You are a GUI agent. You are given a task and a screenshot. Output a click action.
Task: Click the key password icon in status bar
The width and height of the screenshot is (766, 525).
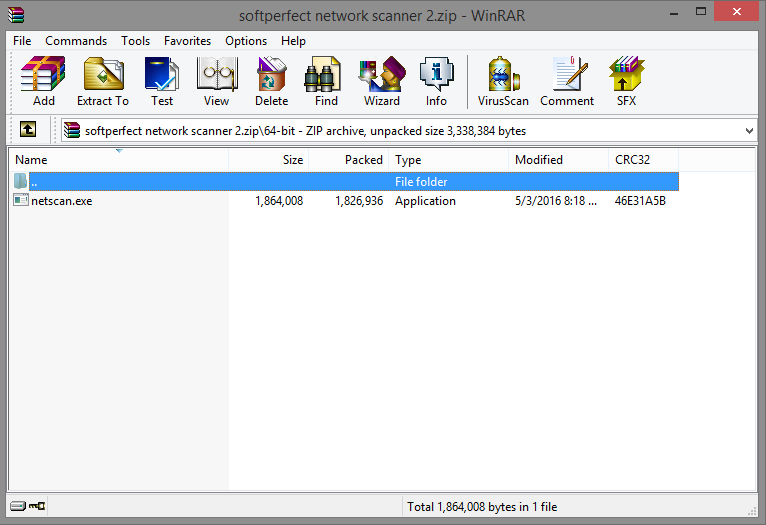(x=37, y=506)
